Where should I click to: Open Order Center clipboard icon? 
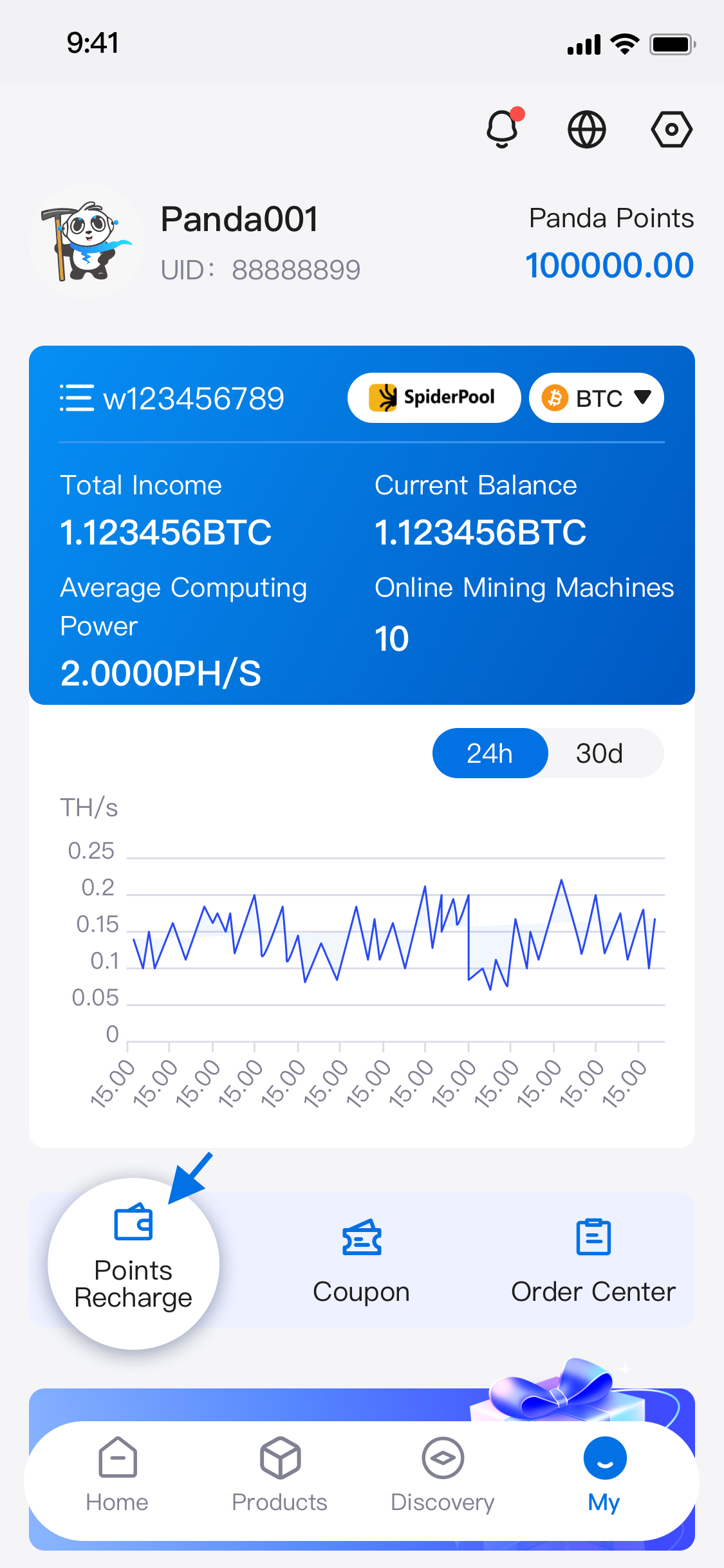pos(593,1237)
